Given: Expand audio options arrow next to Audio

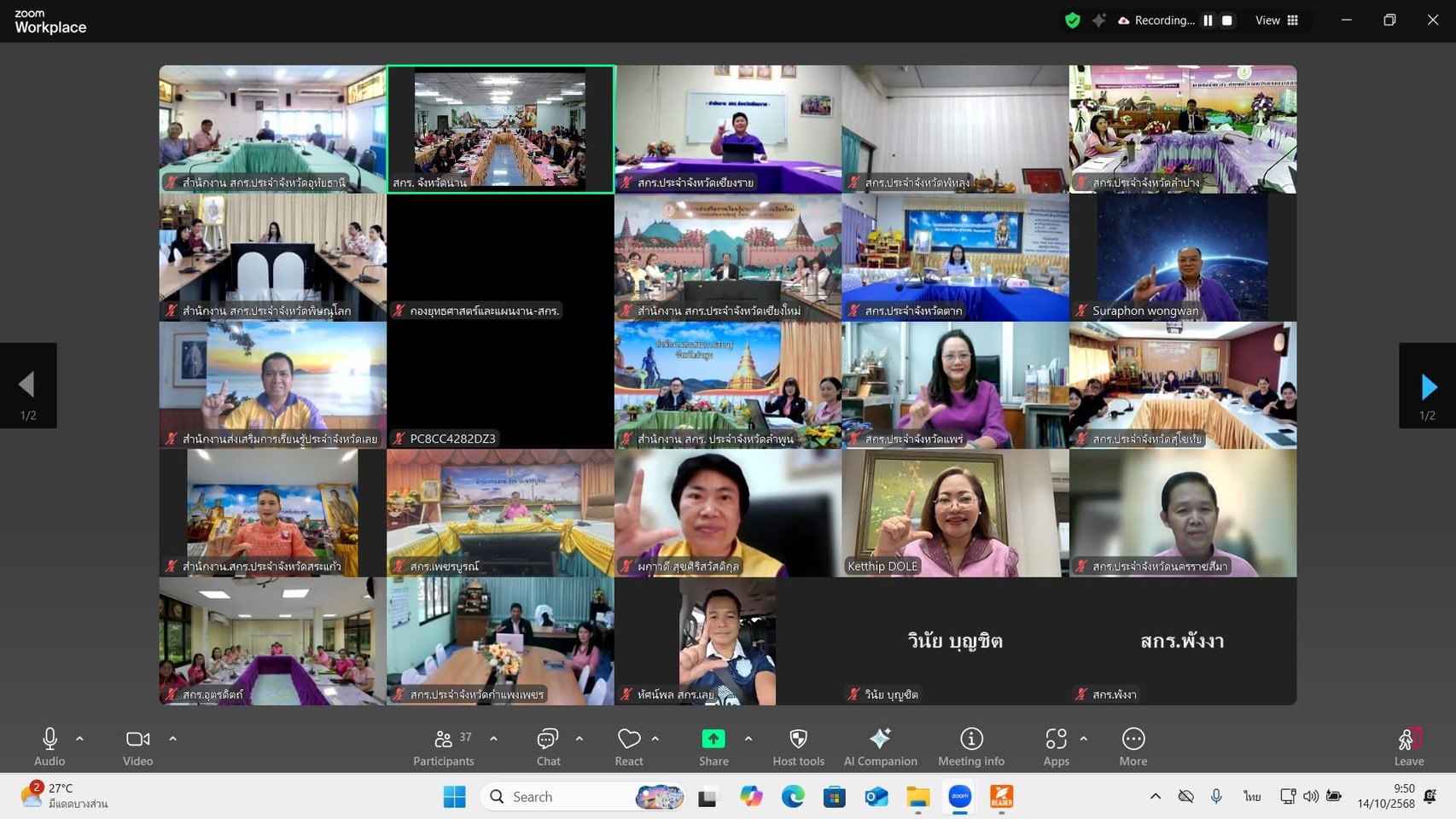Looking at the screenshot, I should tap(79, 739).
